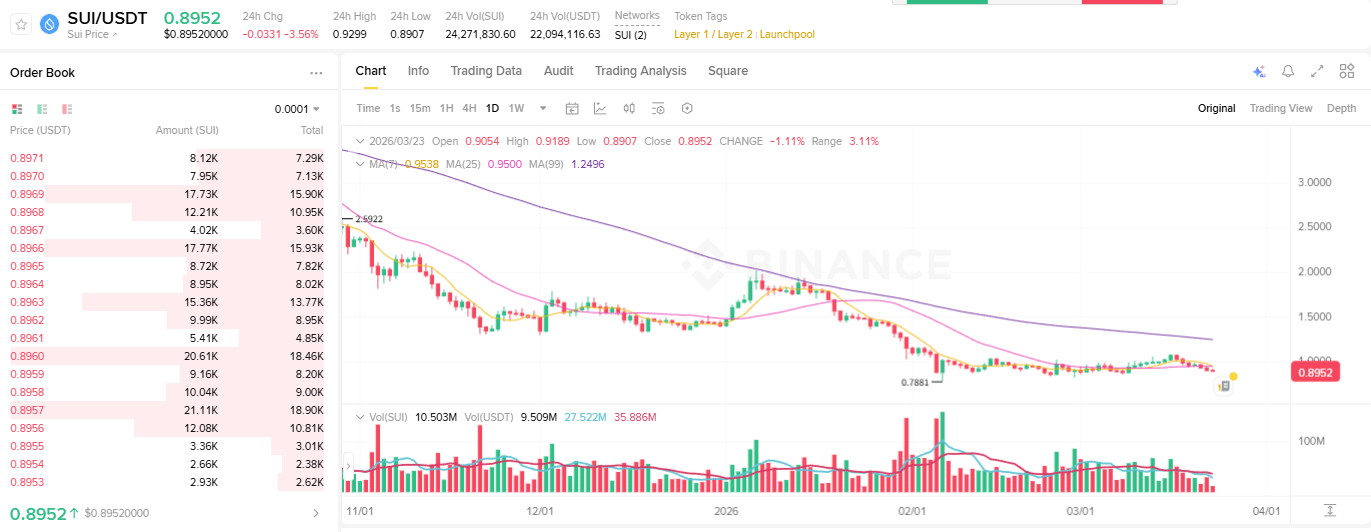Switch to the Depth chart view
Viewport: 1371px width, 532px height.
[x=1341, y=108]
